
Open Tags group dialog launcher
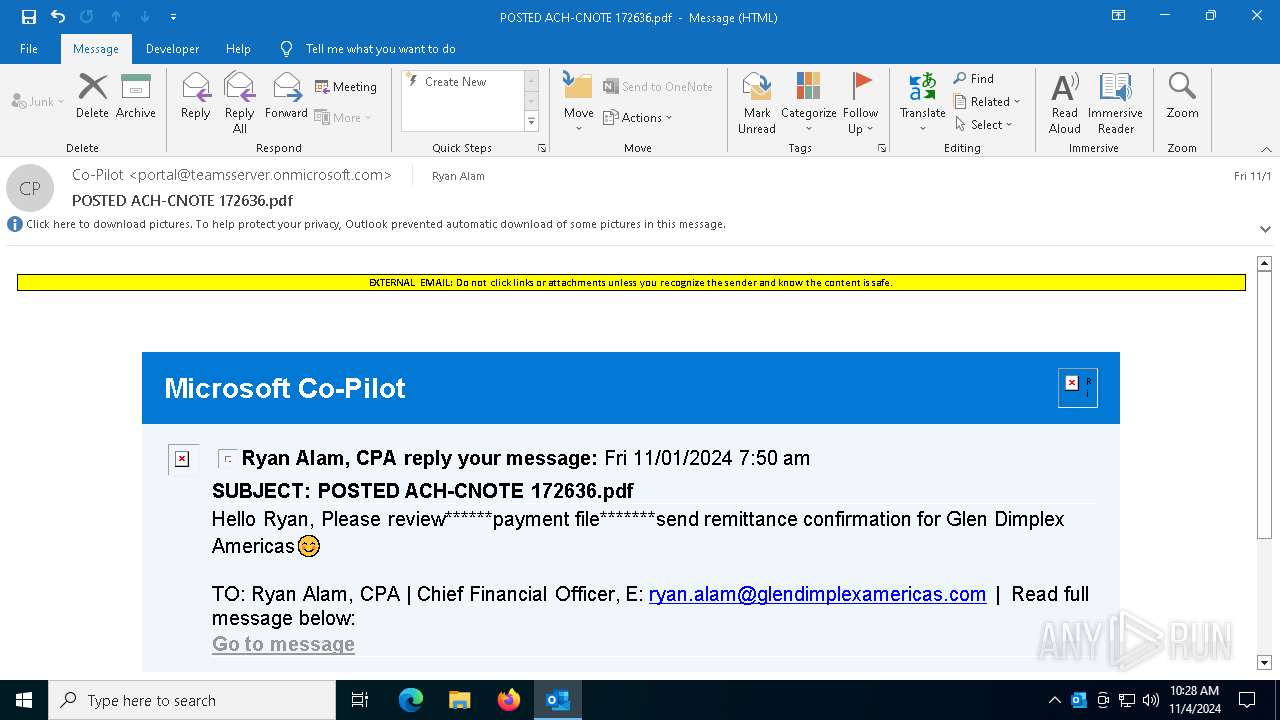pyautogui.click(x=882, y=148)
